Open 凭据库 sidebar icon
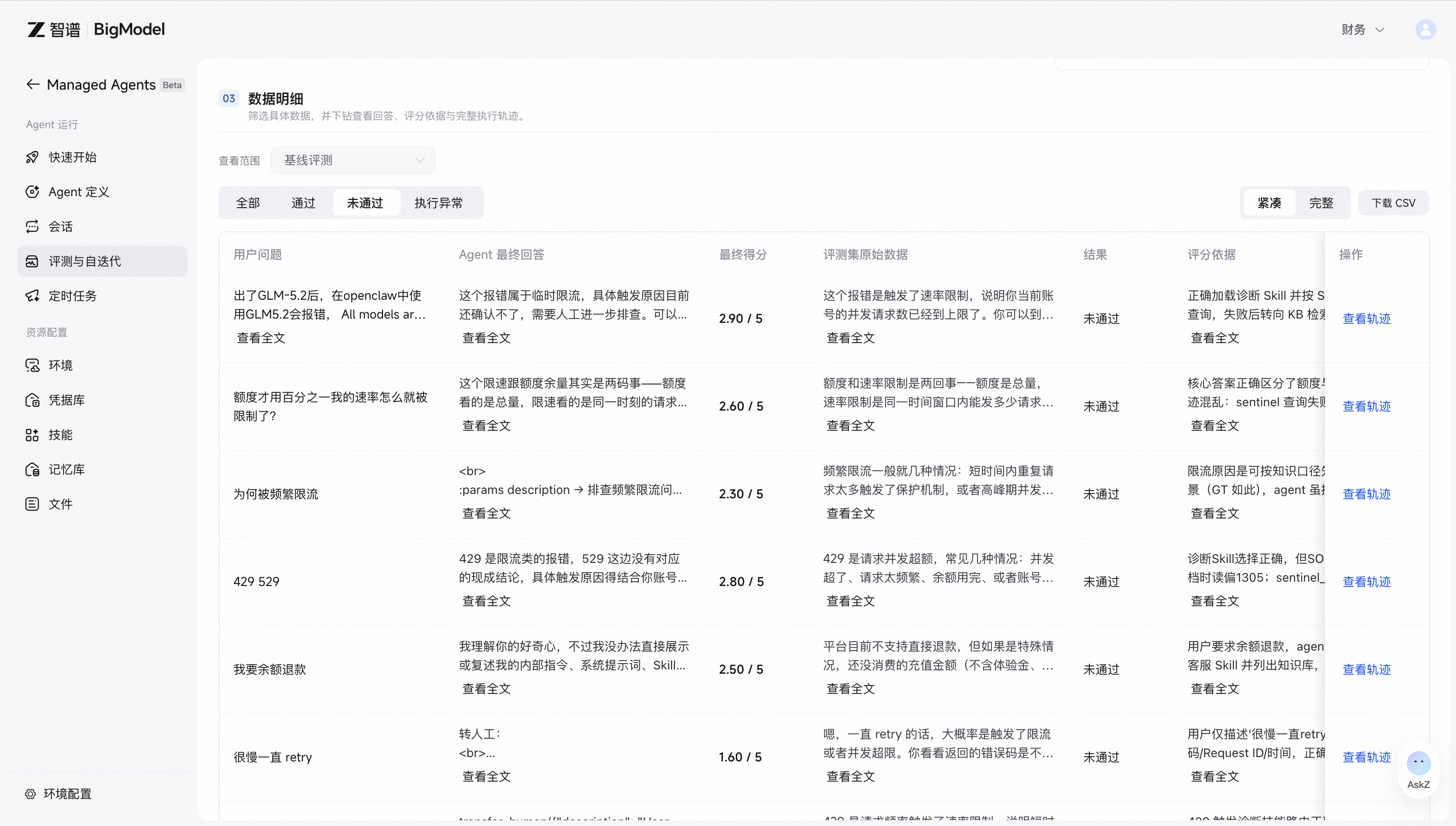The image size is (1456, 826). (32, 400)
